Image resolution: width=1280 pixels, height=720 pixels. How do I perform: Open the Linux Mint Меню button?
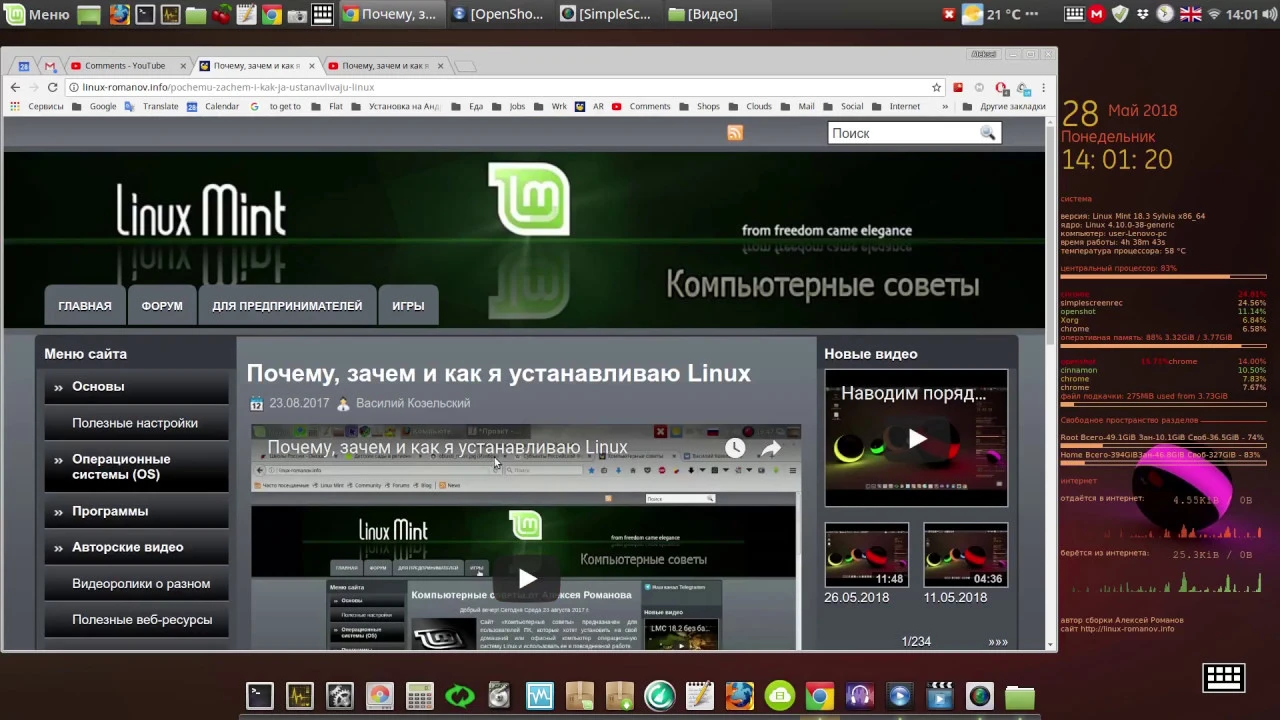click(x=37, y=14)
